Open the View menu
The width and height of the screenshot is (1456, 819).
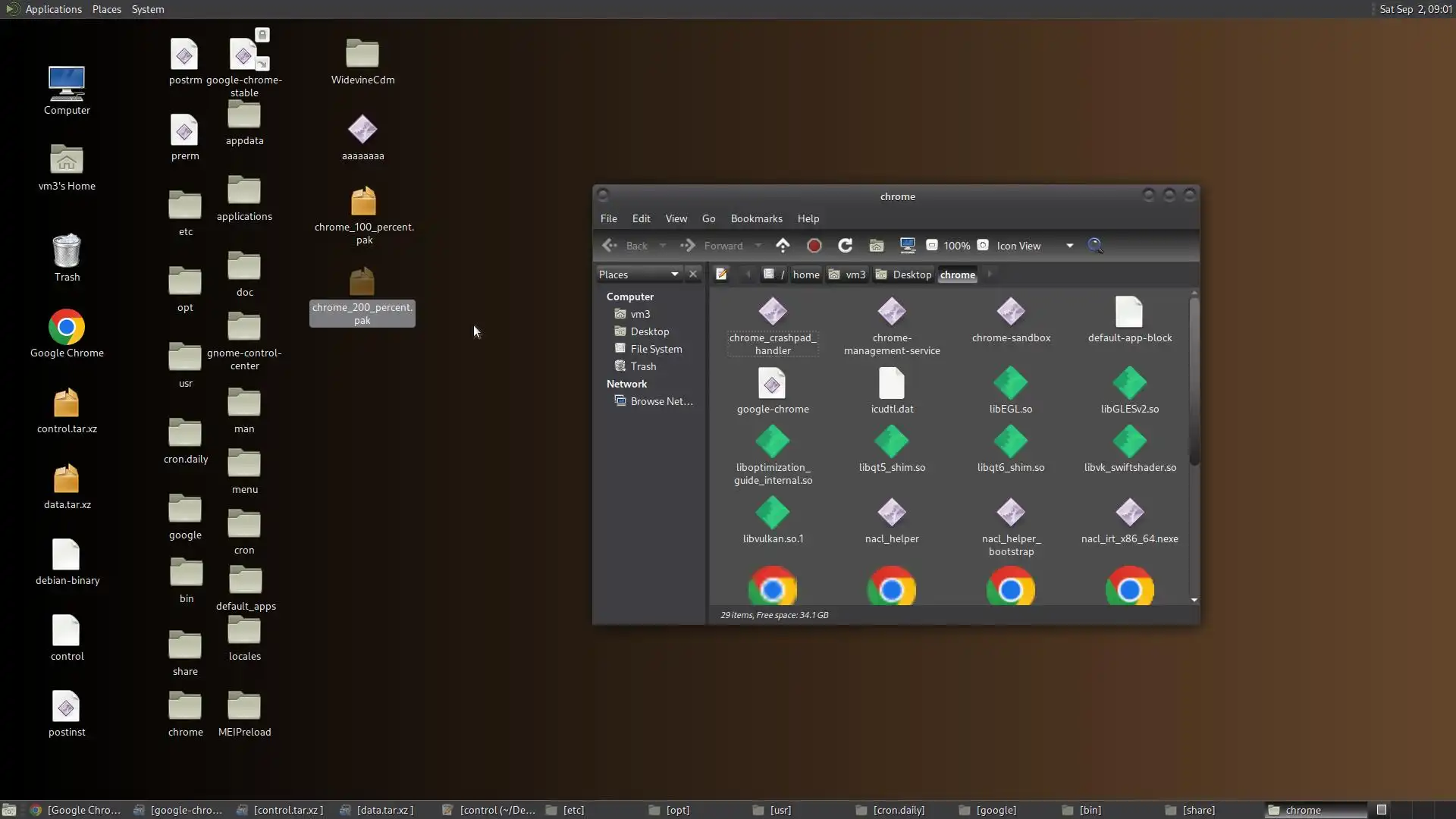point(676,218)
